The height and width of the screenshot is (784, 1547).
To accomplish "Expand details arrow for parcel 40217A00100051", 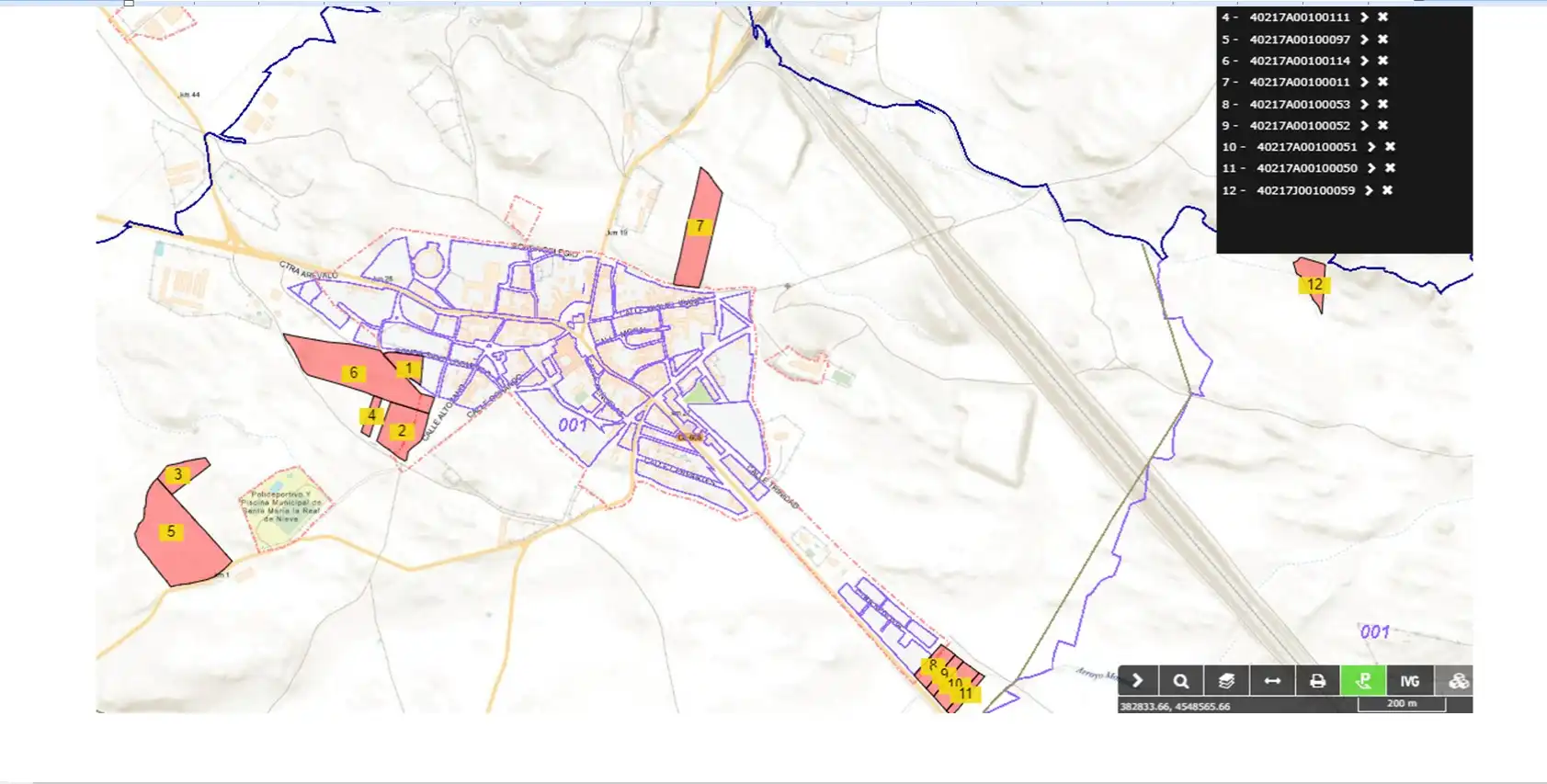I will tap(1371, 147).
